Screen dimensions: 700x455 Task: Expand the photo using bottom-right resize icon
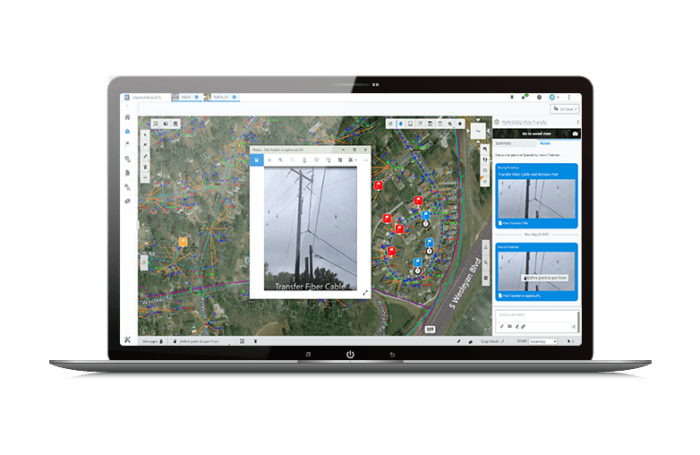point(364,292)
